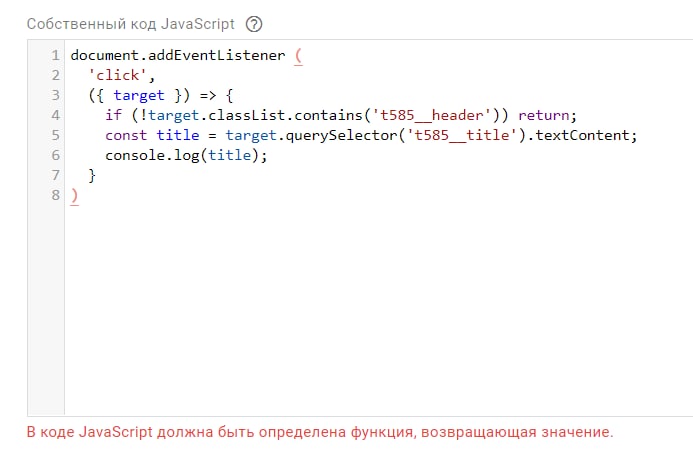The width and height of the screenshot is (693, 459).
Task: Click classList.contains on line 4
Action: (285, 115)
